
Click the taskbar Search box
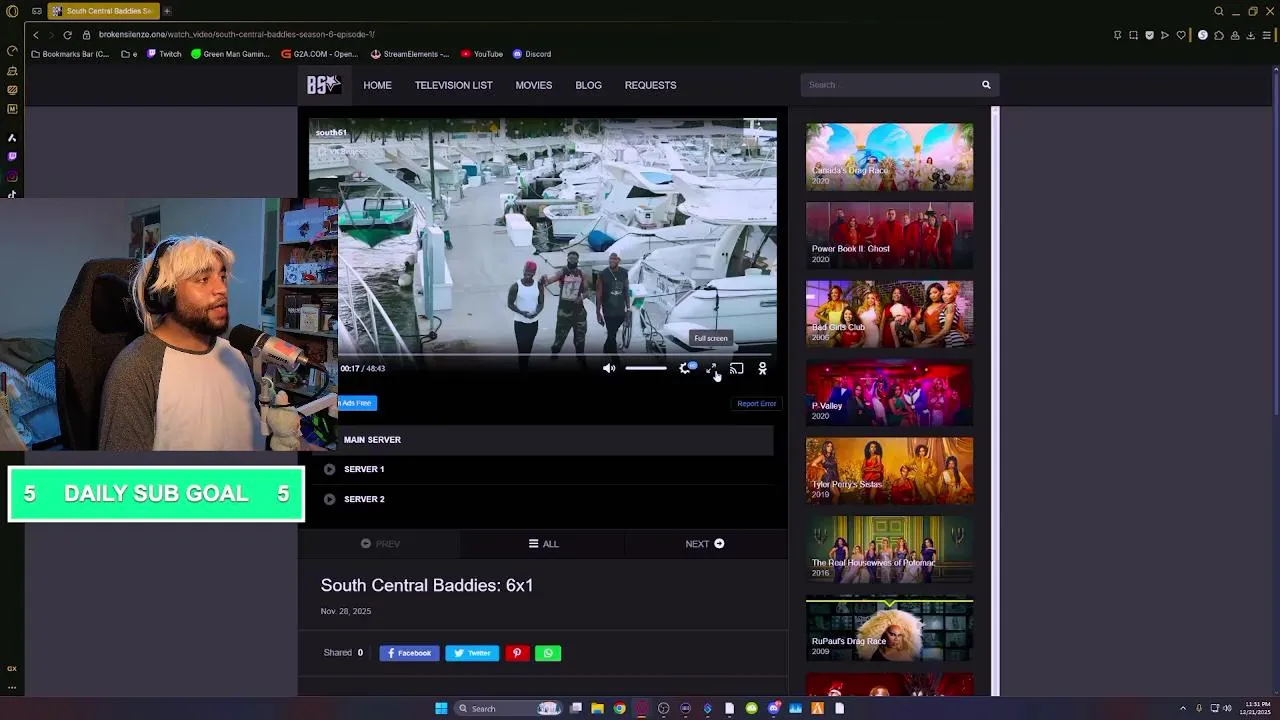(x=508, y=708)
